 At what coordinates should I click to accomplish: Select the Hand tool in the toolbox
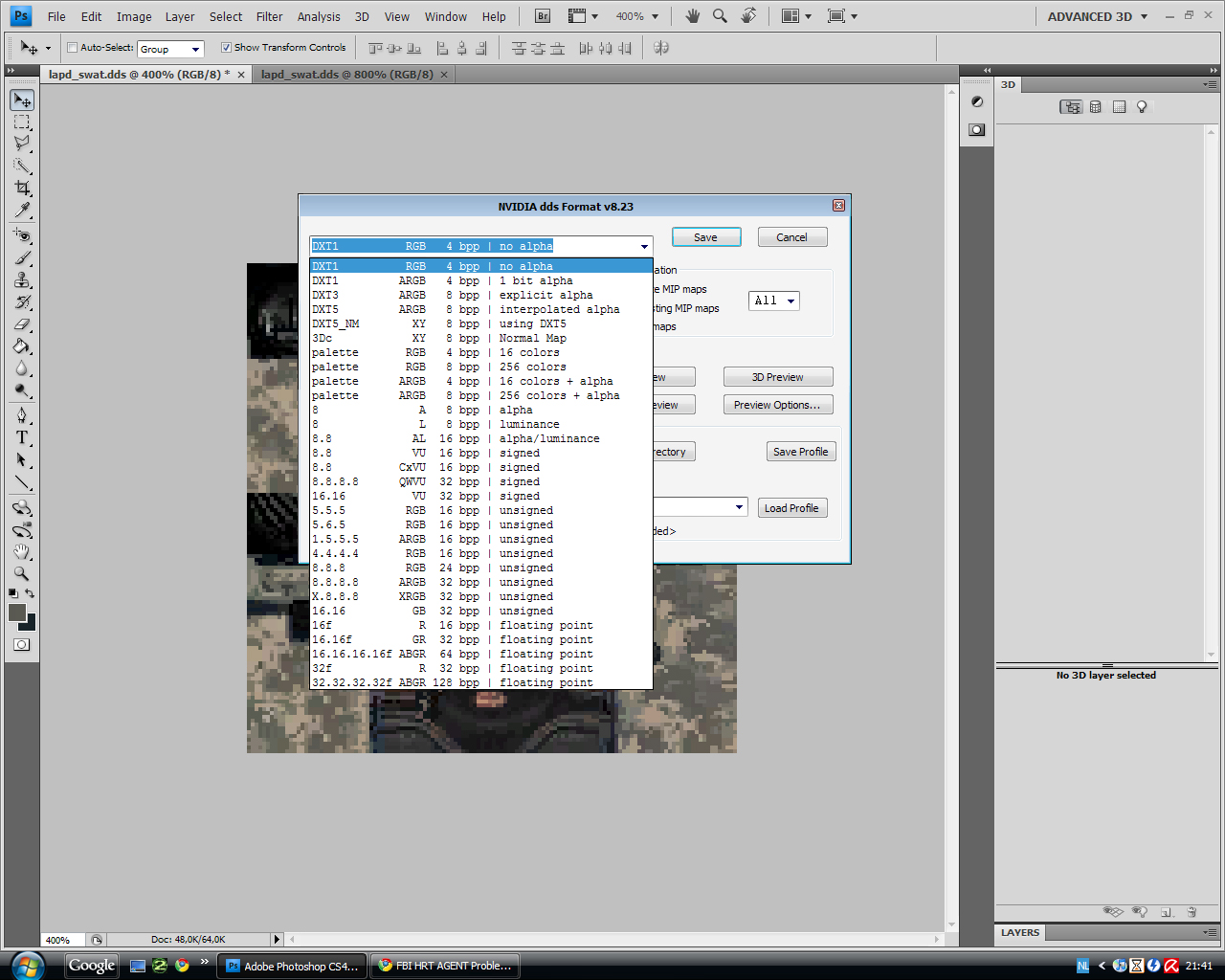point(22,552)
